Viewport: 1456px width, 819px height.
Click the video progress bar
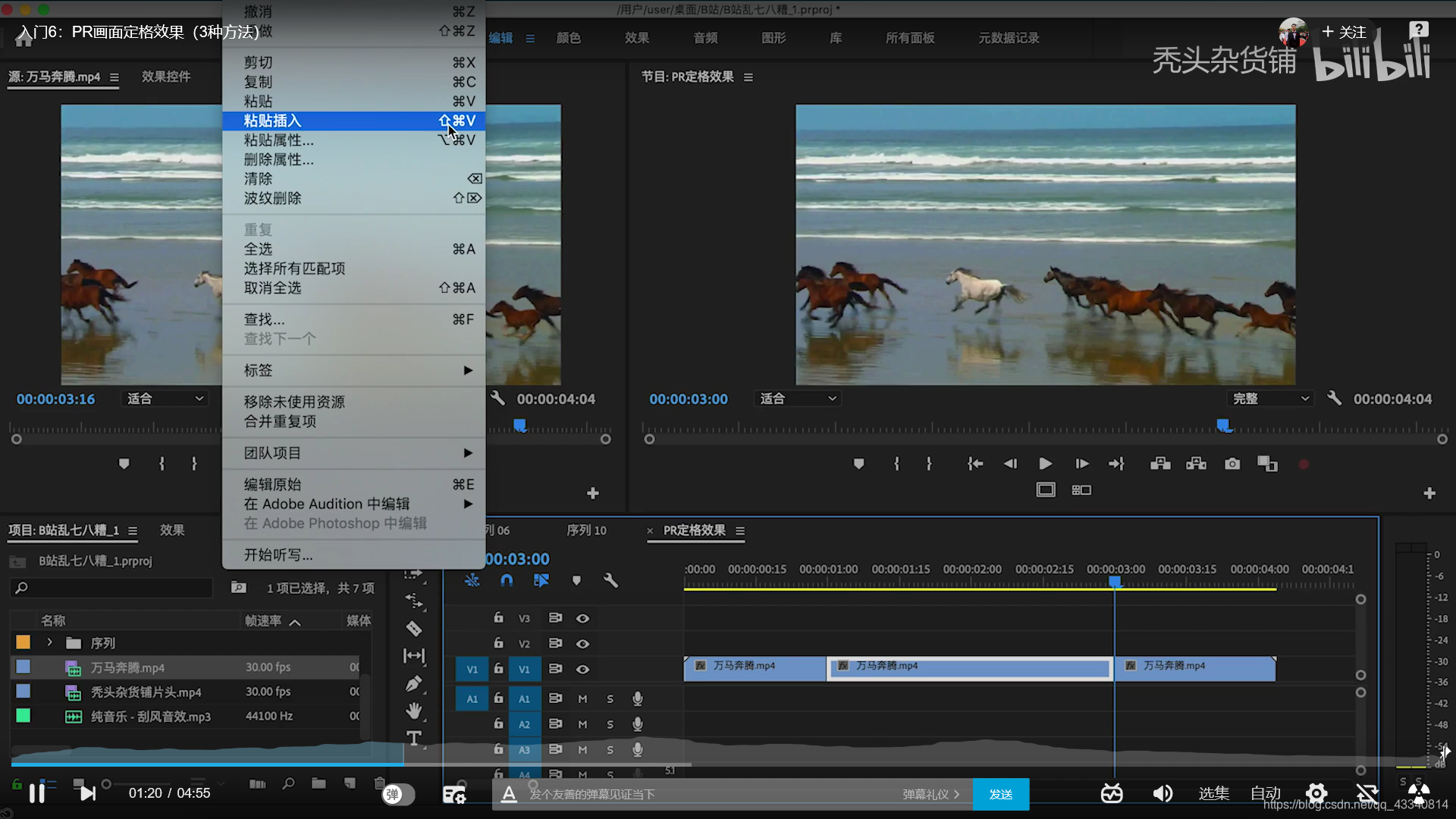(x=531, y=764)
